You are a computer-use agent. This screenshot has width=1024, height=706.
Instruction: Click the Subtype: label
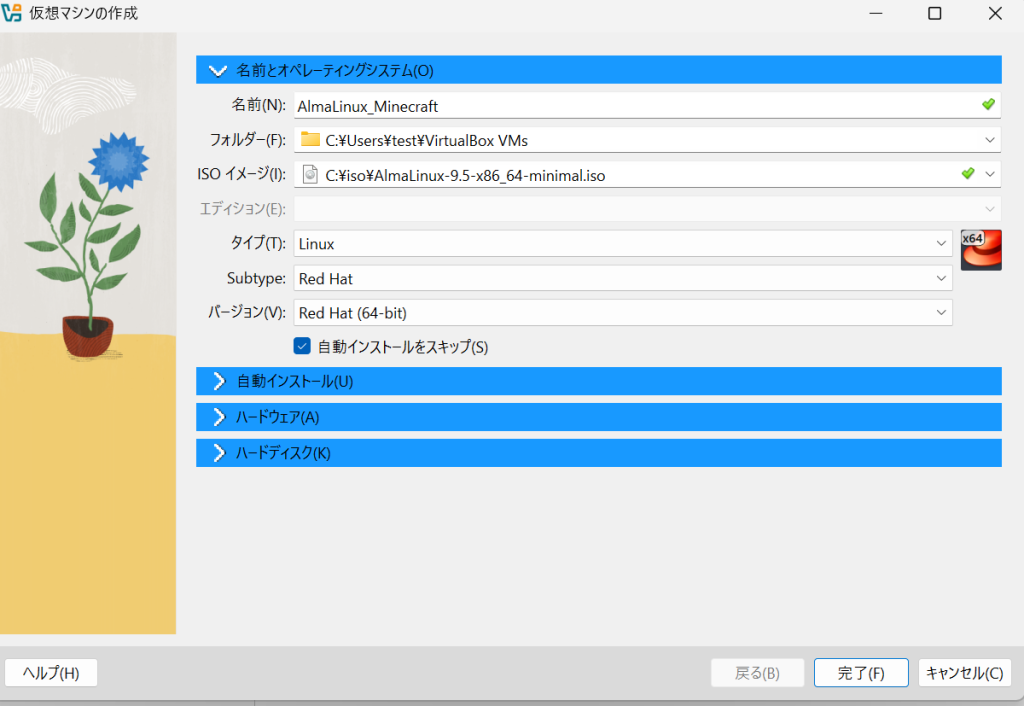click(256, 278)
